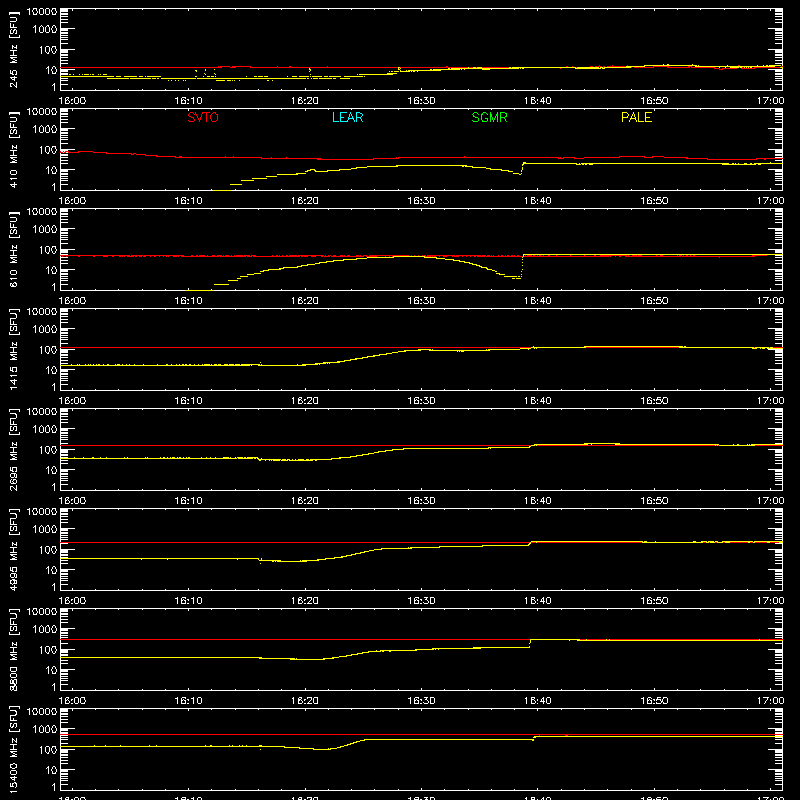Click the 10000 tick on 8800 MHz axis
Image resolution: width=800 pixels, height=800 pixels.
[42, 612]
